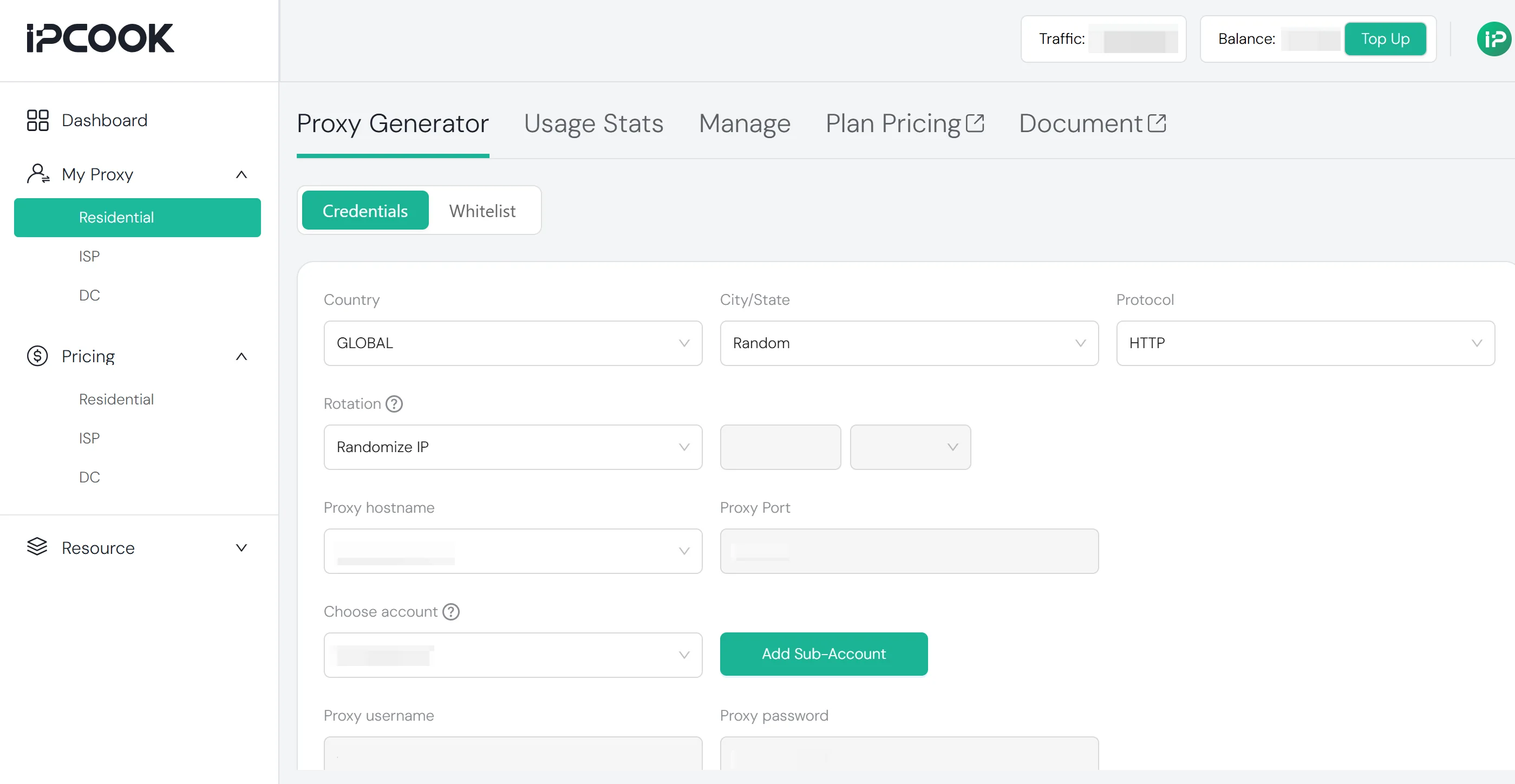The width and height of the screenshot is (1515, 784).
Task: Select DC under Pricing
Action: (89, 477)
